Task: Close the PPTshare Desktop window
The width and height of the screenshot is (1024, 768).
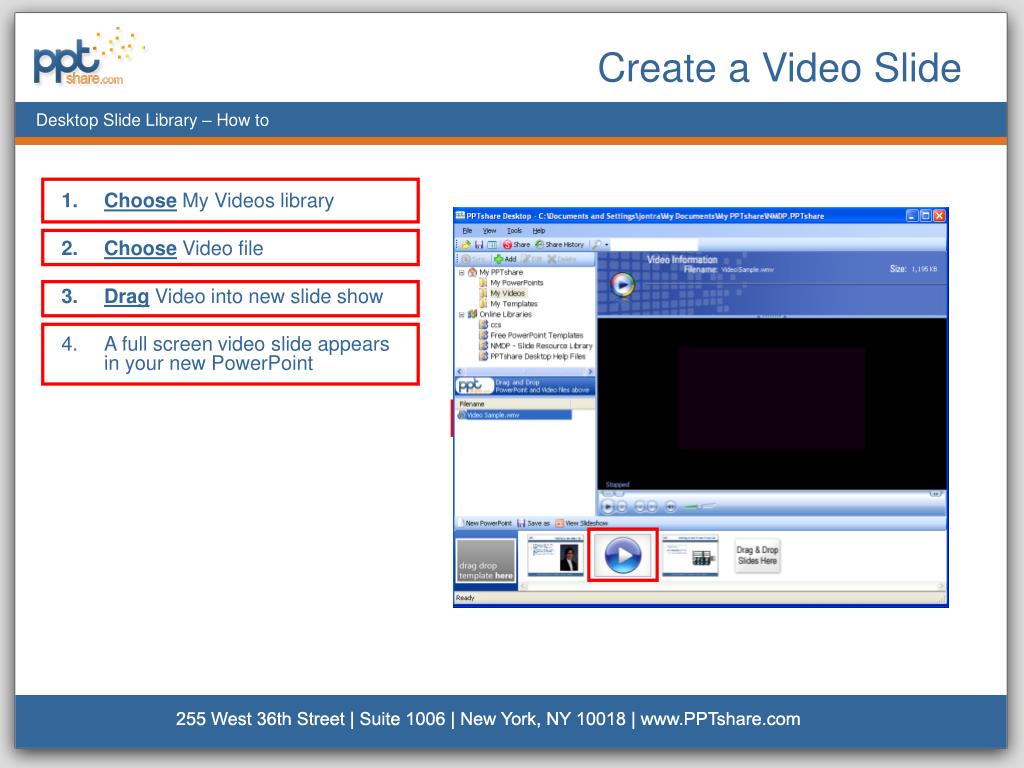Action: 939,216
